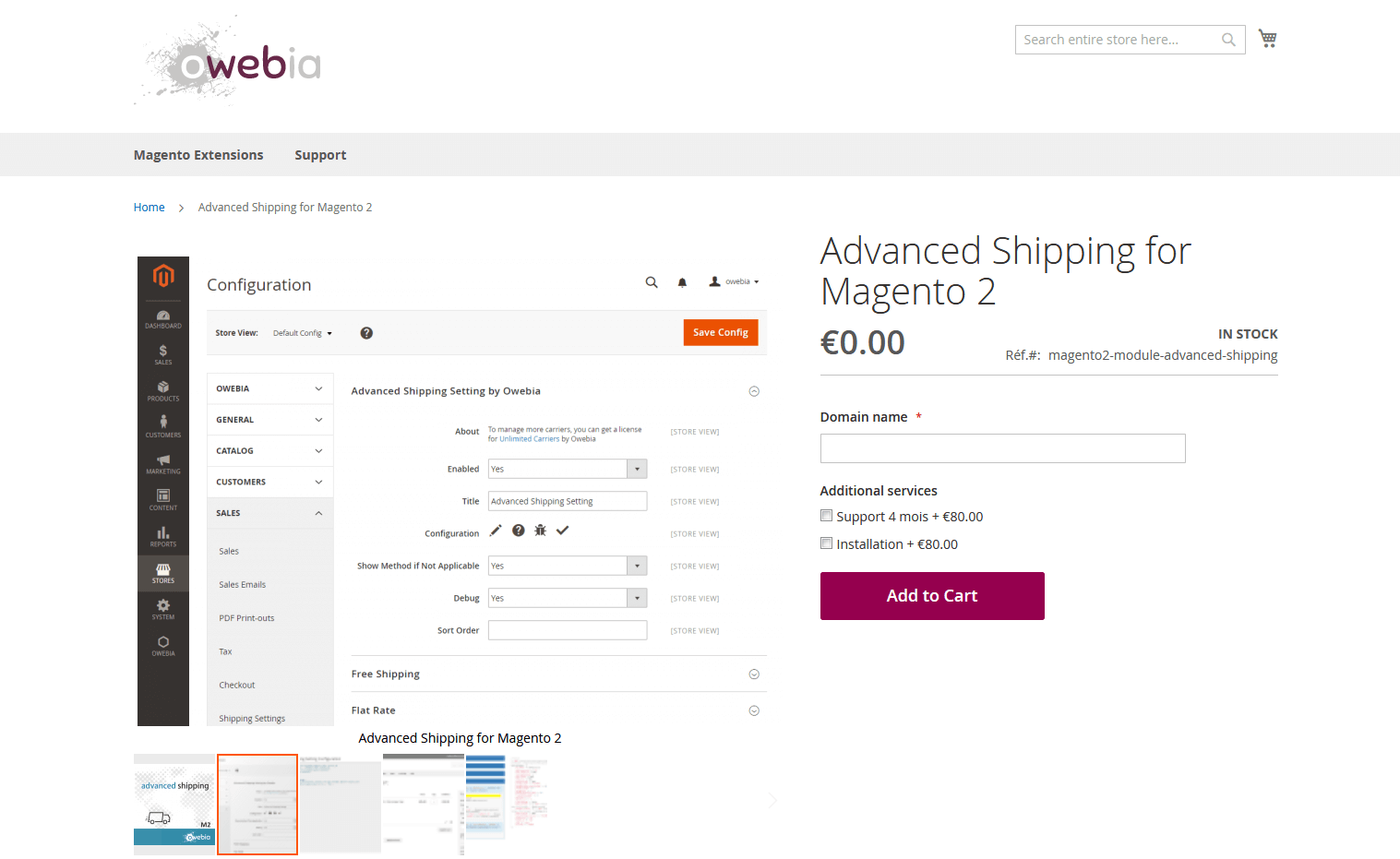Viewport: 1400px width, 859px height.
Task: Tick the Installation + €80.00 checkbox
Action: click(x=827, y=543)
